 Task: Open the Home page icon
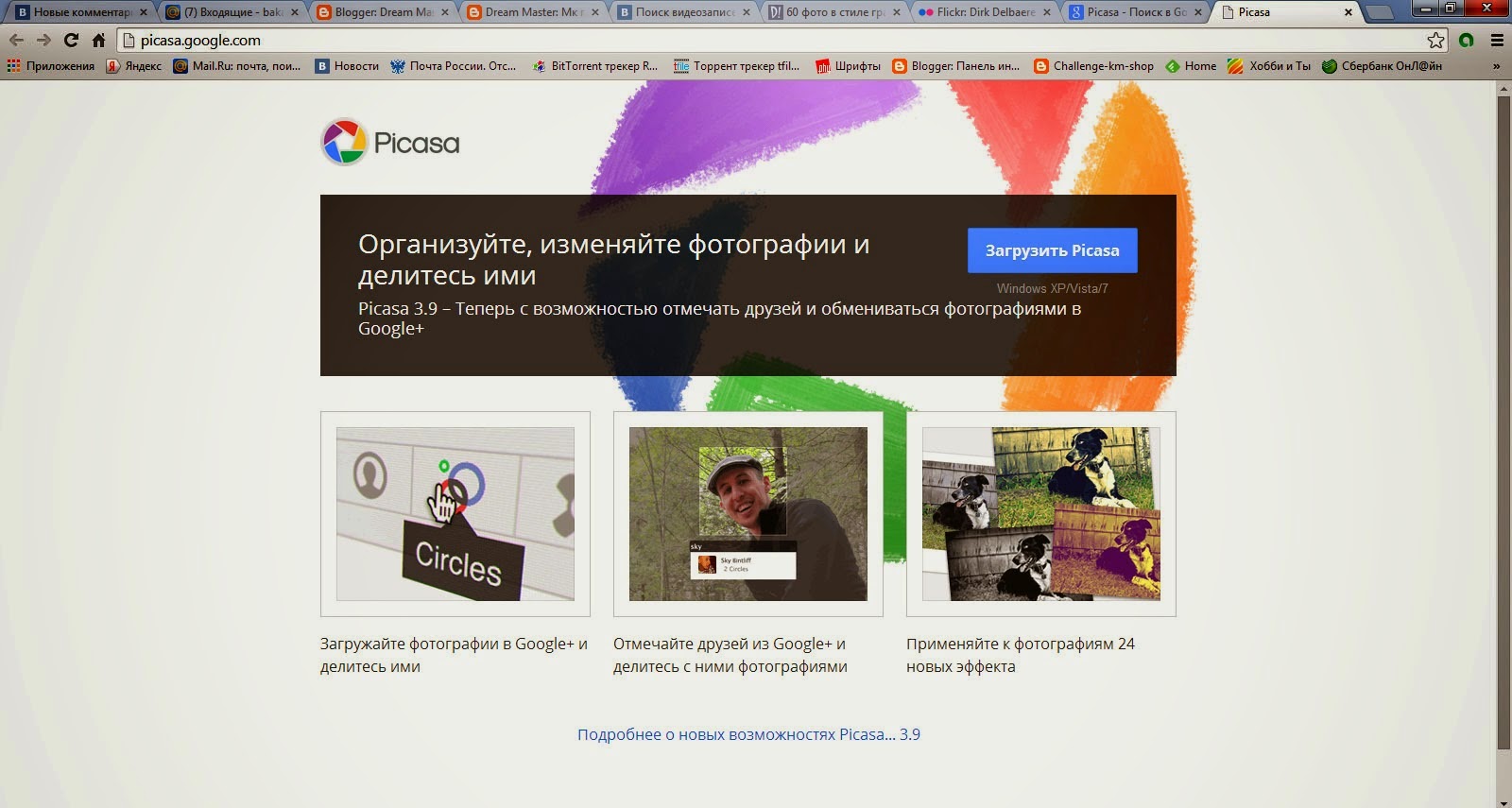98,40
